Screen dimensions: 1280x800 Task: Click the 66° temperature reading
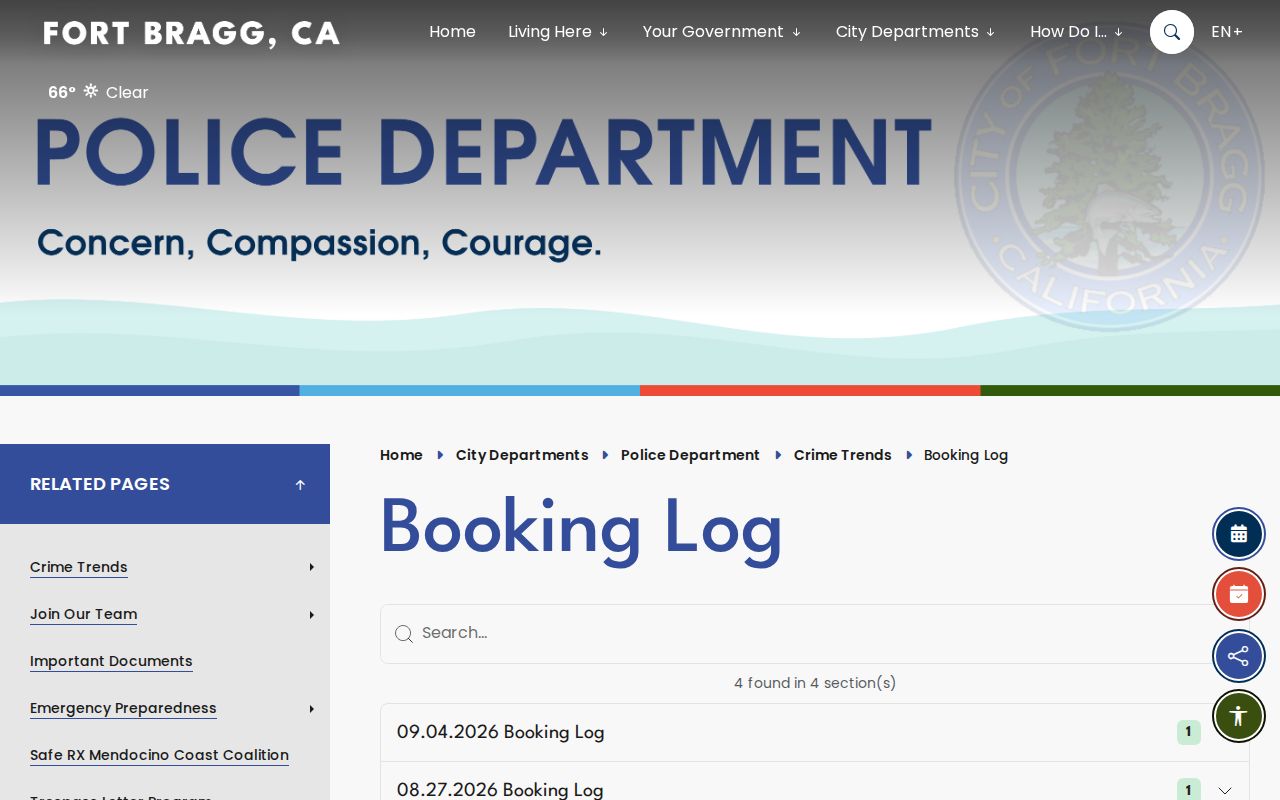[62, 92]
